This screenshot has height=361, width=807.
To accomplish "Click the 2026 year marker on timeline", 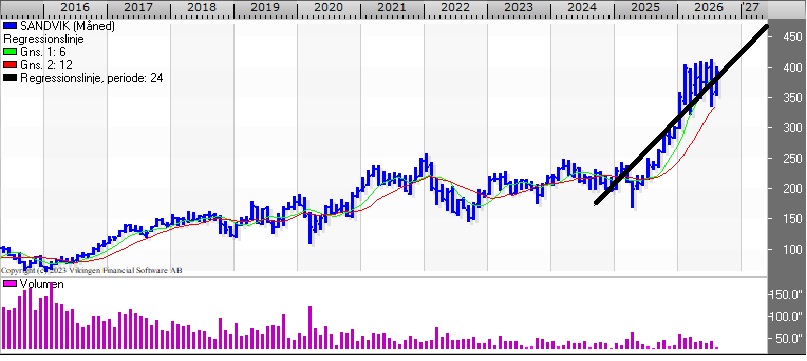I will click(x=709, y=7).
